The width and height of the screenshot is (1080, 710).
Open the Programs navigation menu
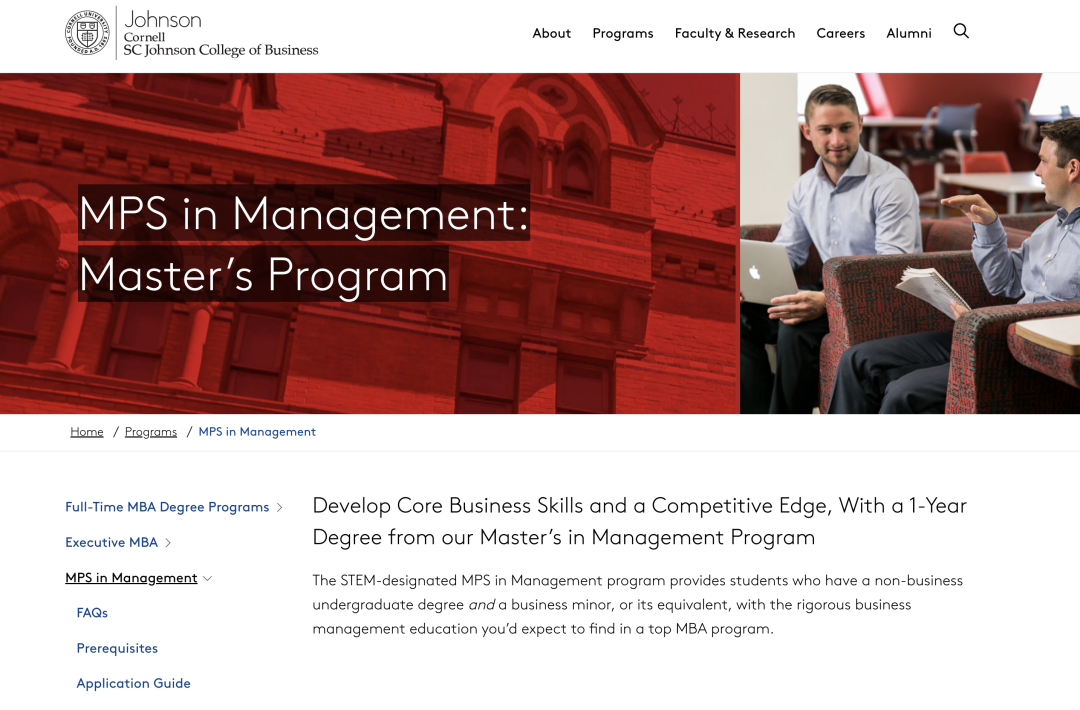(623, 33)
